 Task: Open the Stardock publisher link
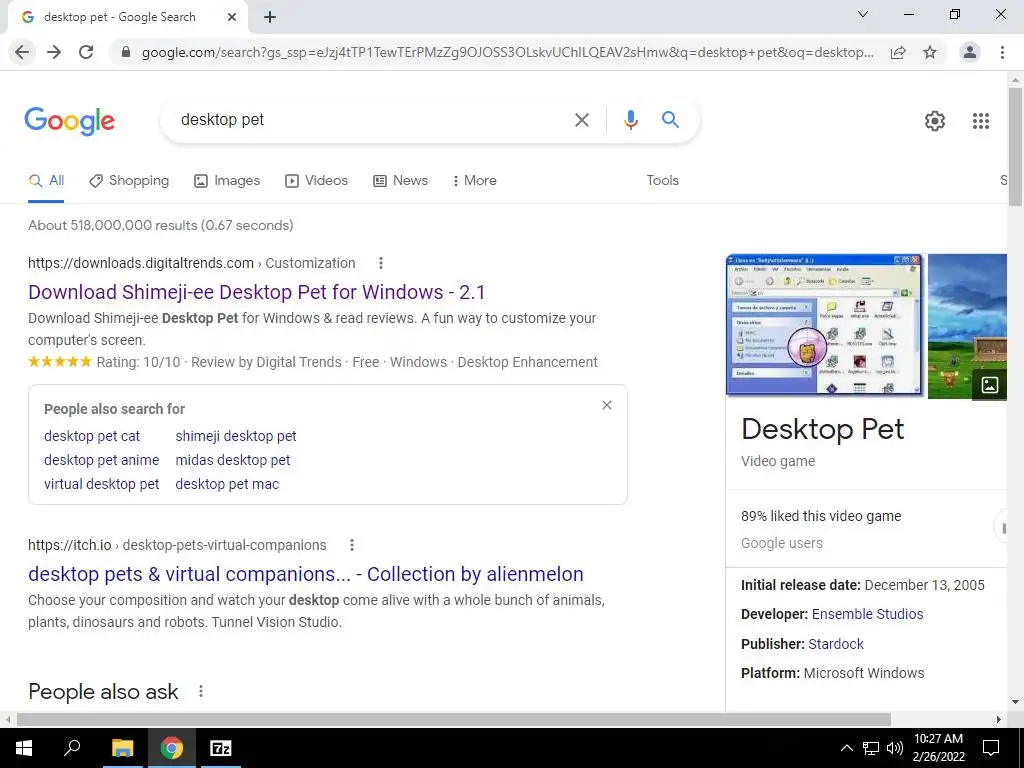coord(836,644)
